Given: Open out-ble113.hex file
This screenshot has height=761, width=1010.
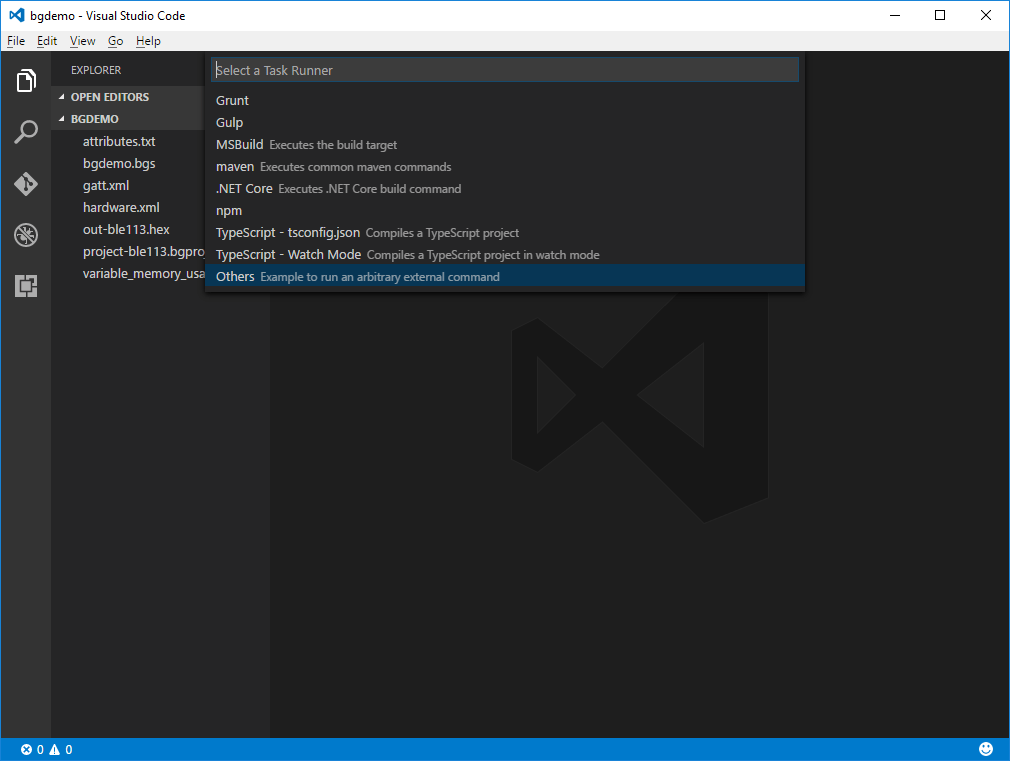Looking at the screenshot, I should click(128, 229).
